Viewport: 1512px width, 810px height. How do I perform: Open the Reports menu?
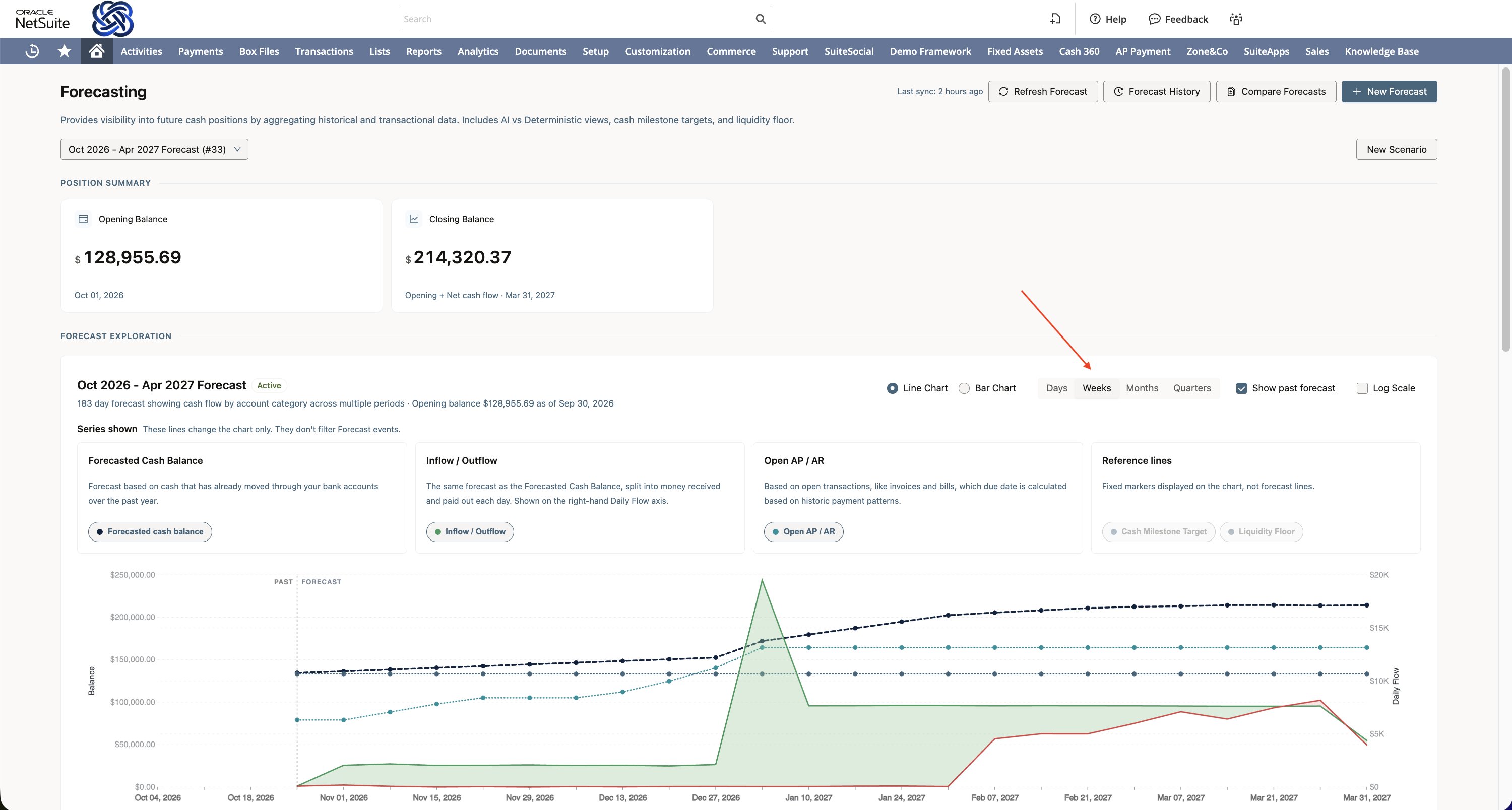click(423, 51)
